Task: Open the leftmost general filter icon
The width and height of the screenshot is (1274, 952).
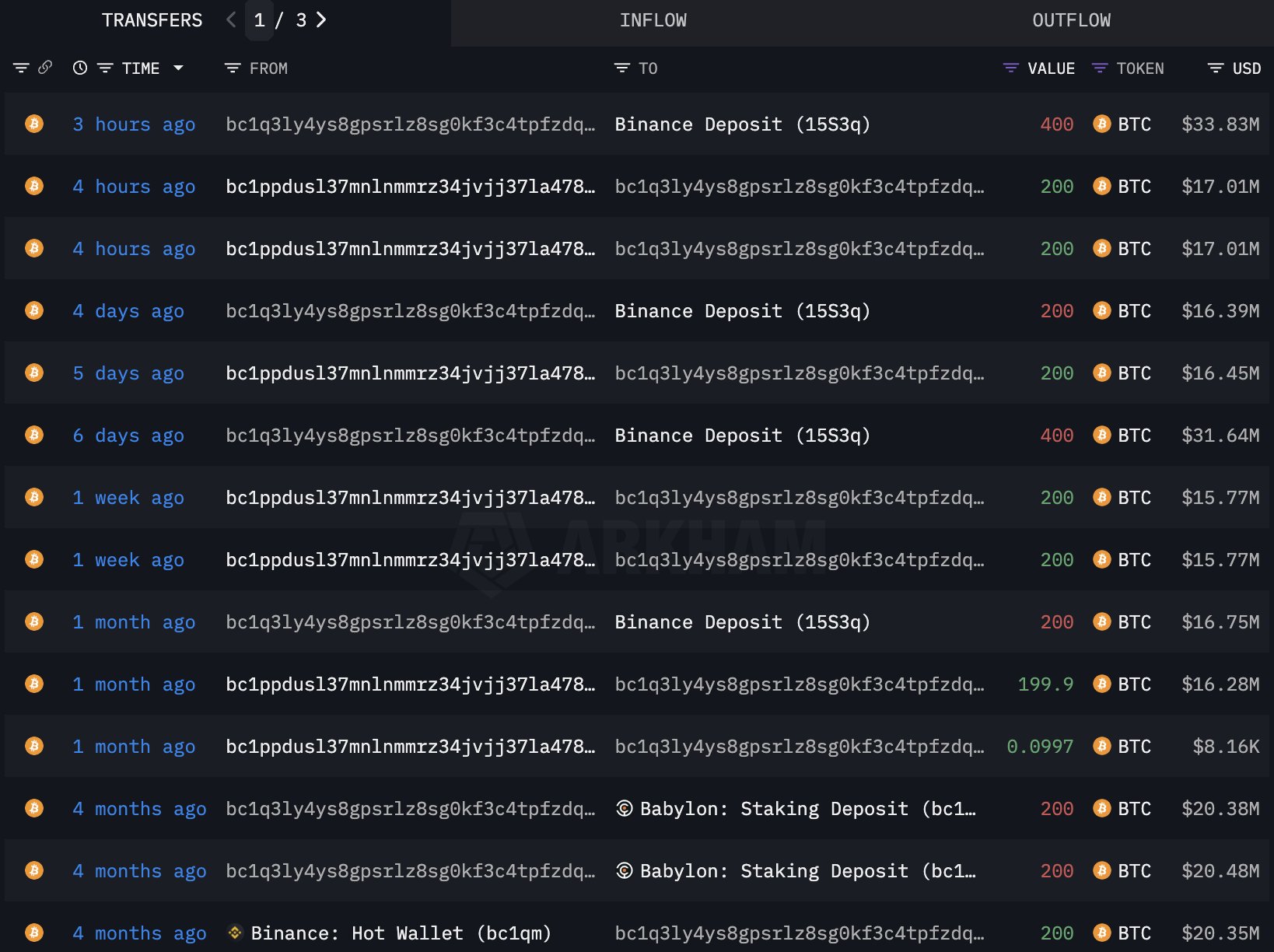Action: pyautogui.click(x=21, y=68)
